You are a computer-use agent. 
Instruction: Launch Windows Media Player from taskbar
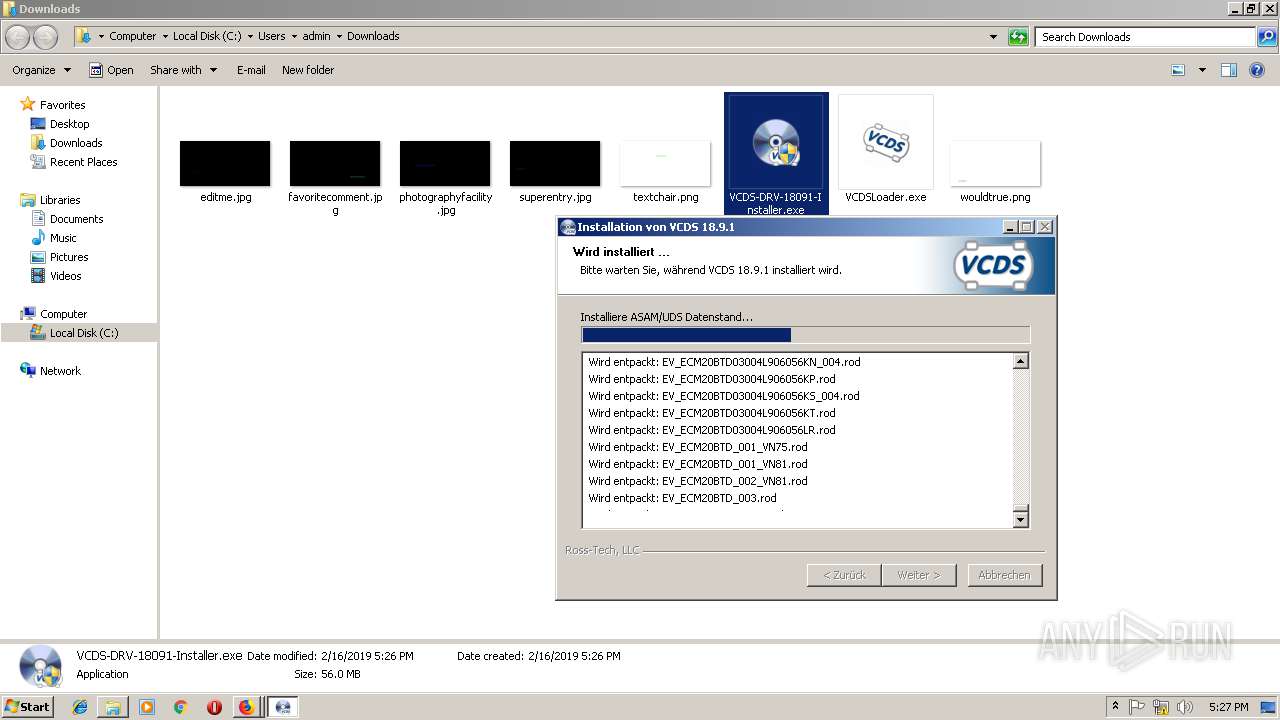(147, 707)
